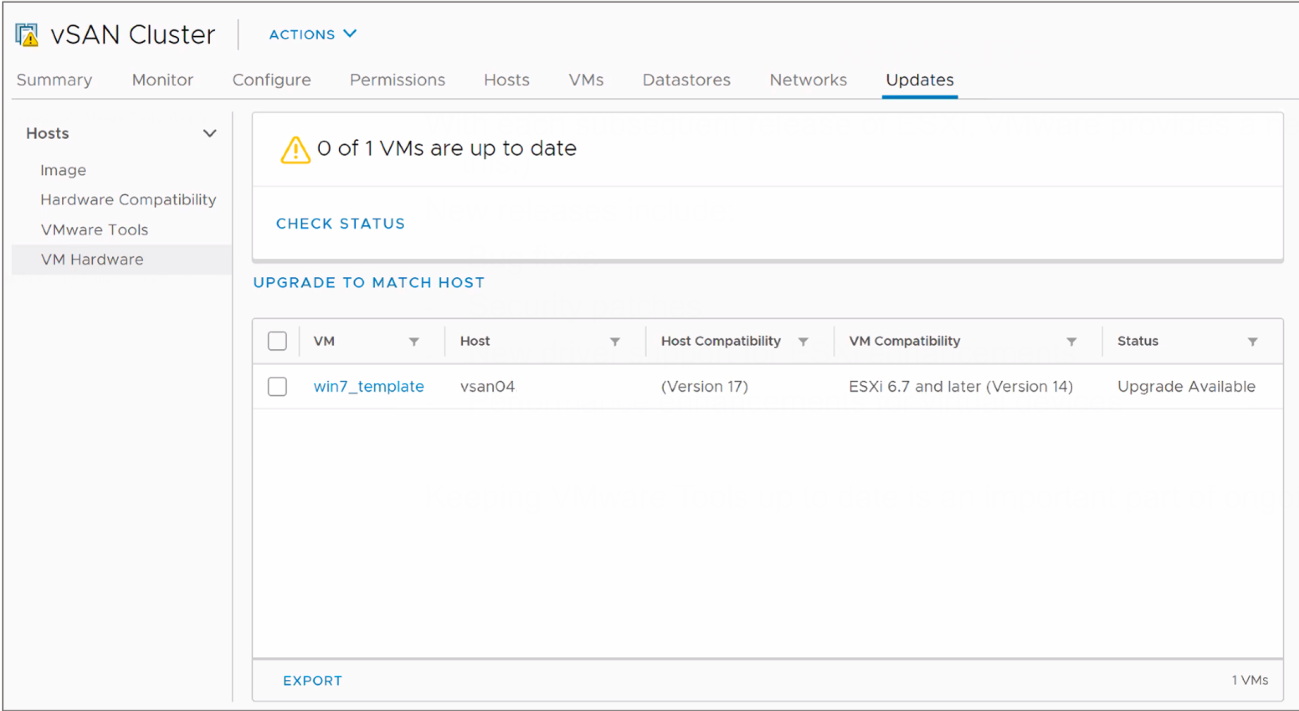Open the Host Compatibility column filter
The height and width of the screenshot is (711, 1299).
pos(803,342)
